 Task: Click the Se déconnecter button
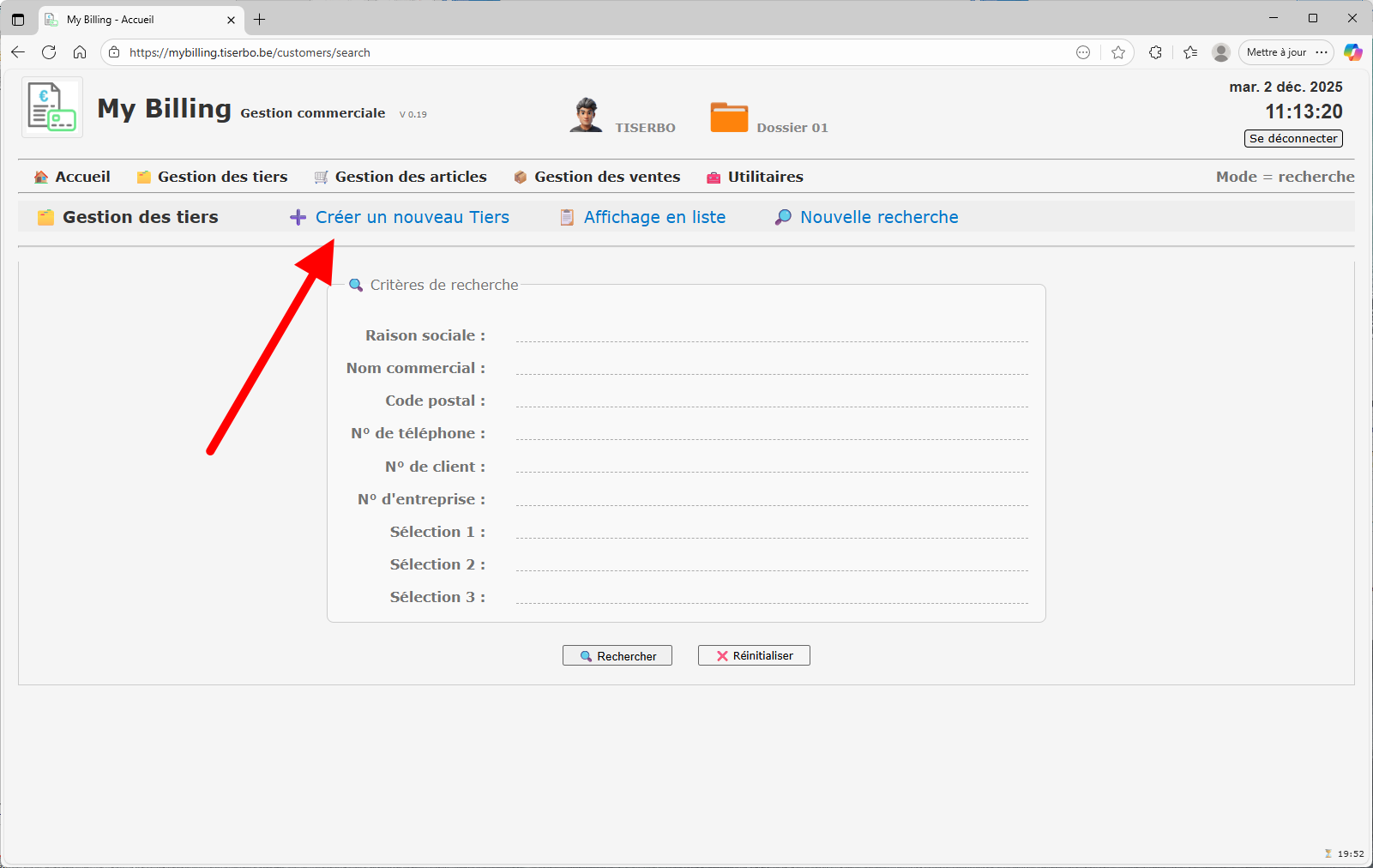point(1292,138)
